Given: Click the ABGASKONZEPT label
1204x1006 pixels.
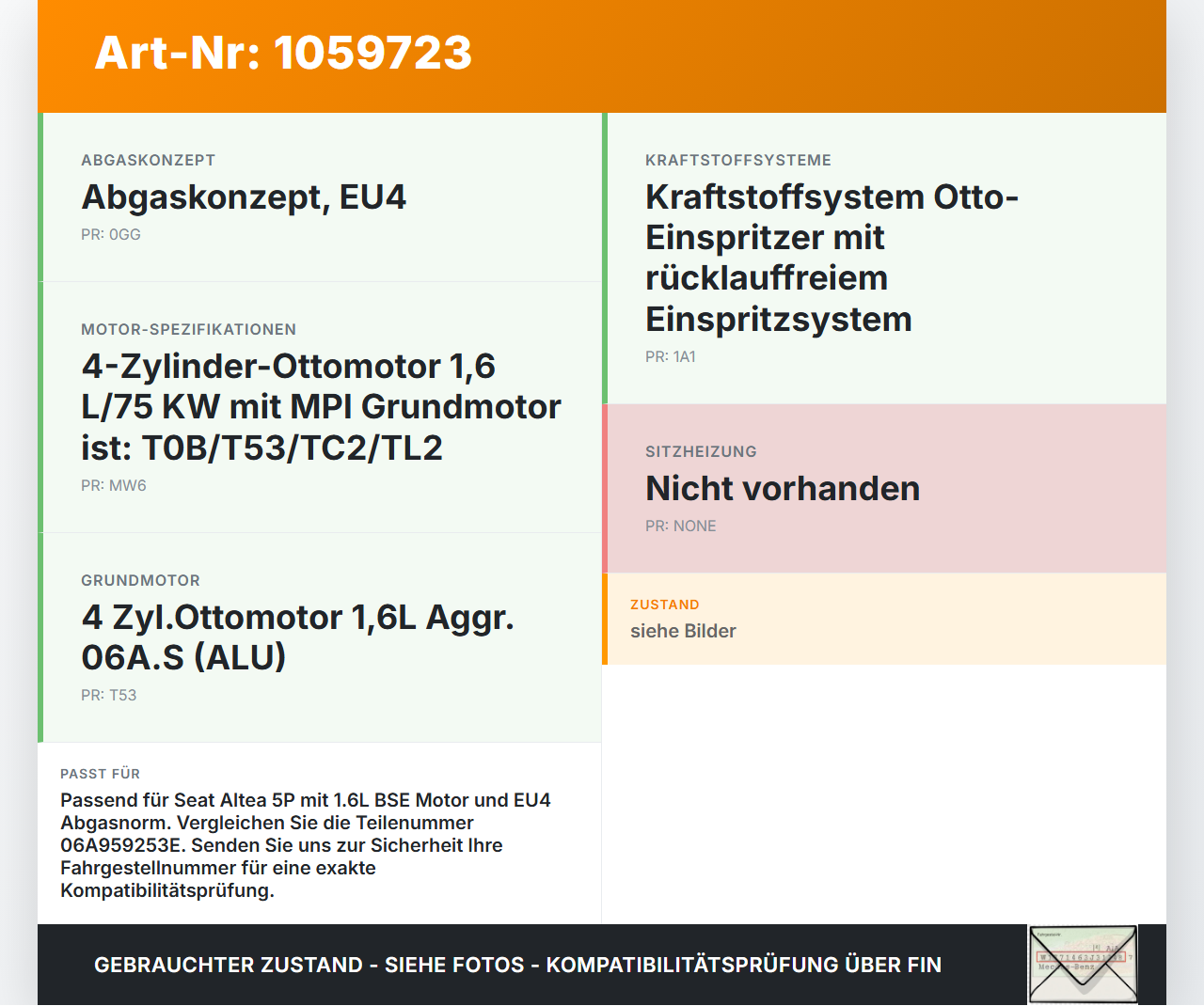Looking at the screenshot, I should (x=149, y=160).
